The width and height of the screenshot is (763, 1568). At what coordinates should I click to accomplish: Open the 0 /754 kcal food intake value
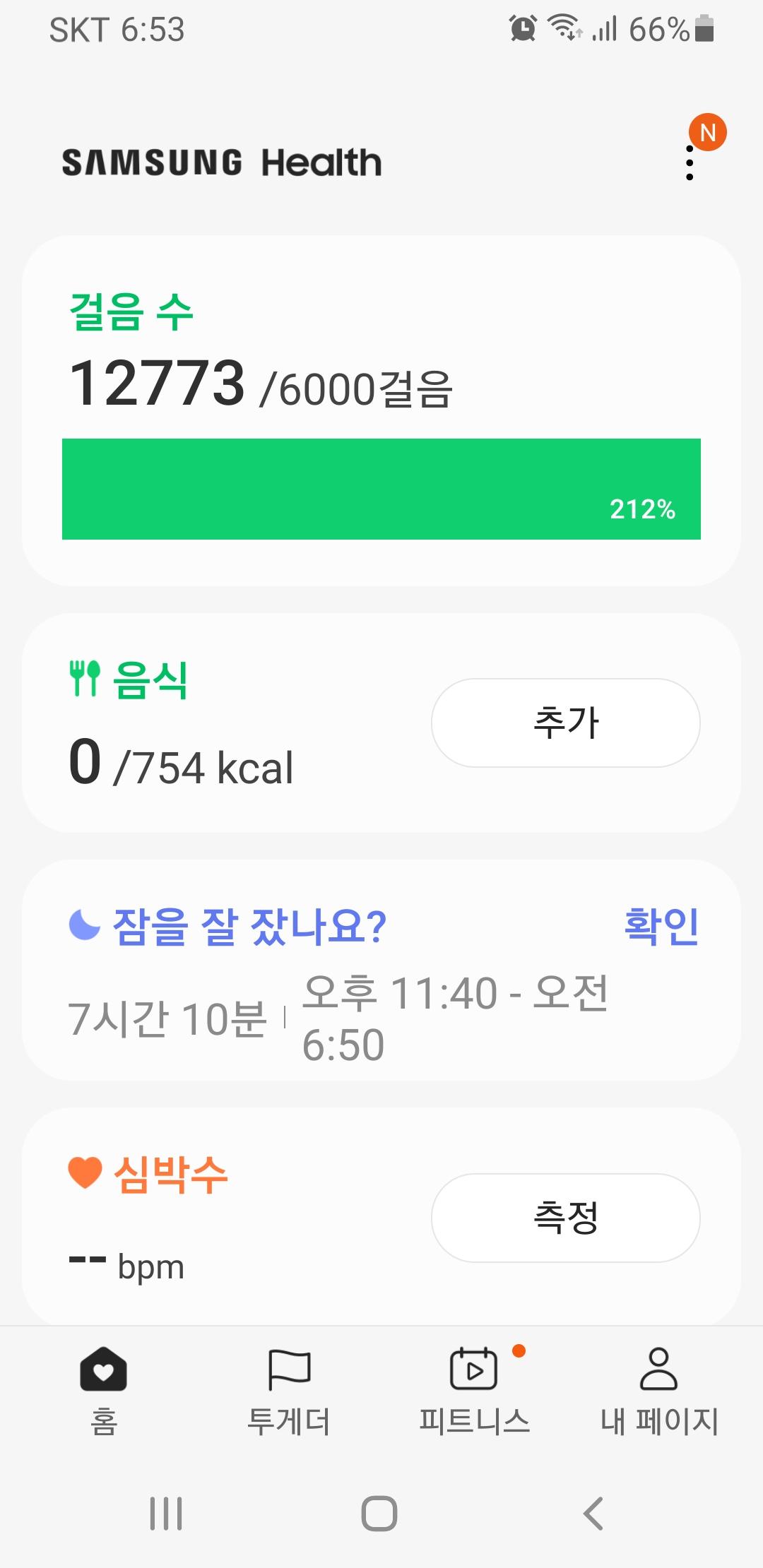tap(181, 763)
